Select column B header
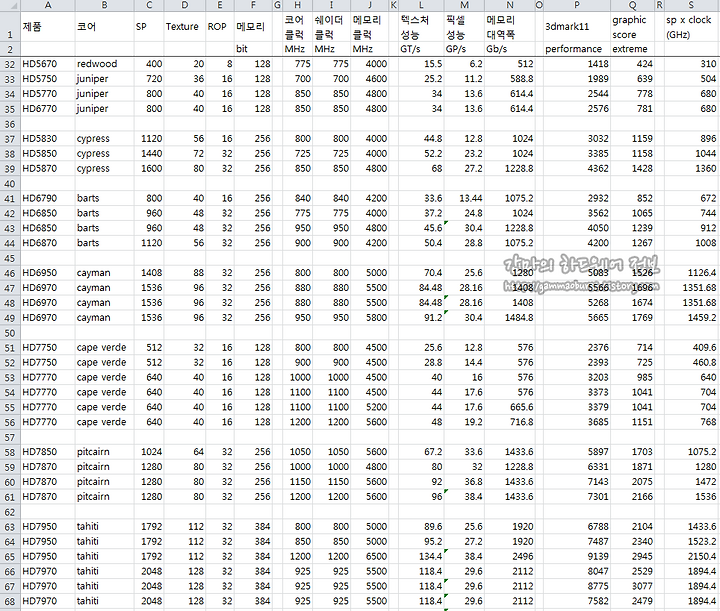 [105, 5]
